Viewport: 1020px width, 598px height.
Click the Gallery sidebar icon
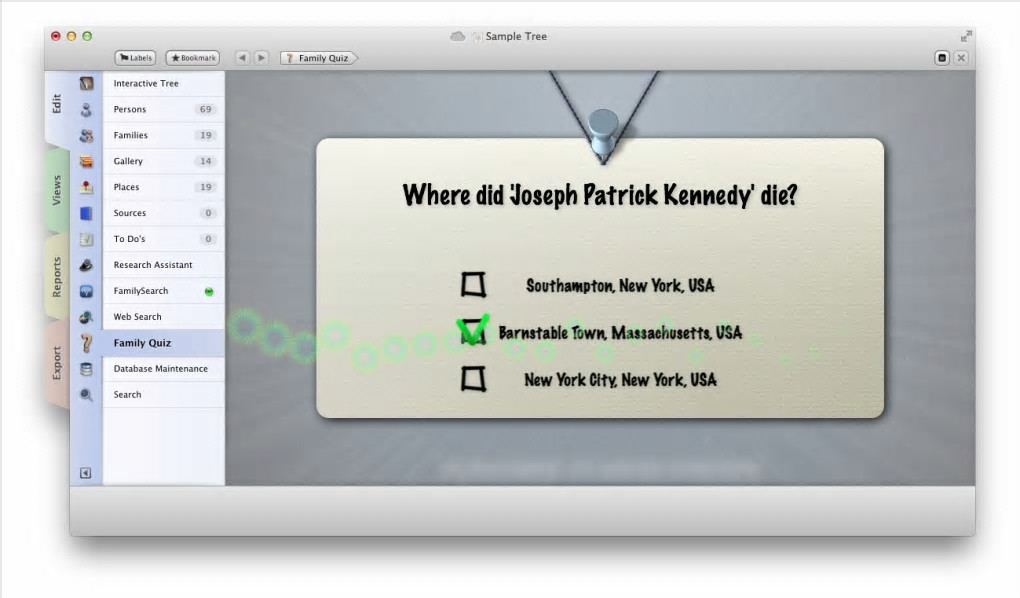pos(86,161)
